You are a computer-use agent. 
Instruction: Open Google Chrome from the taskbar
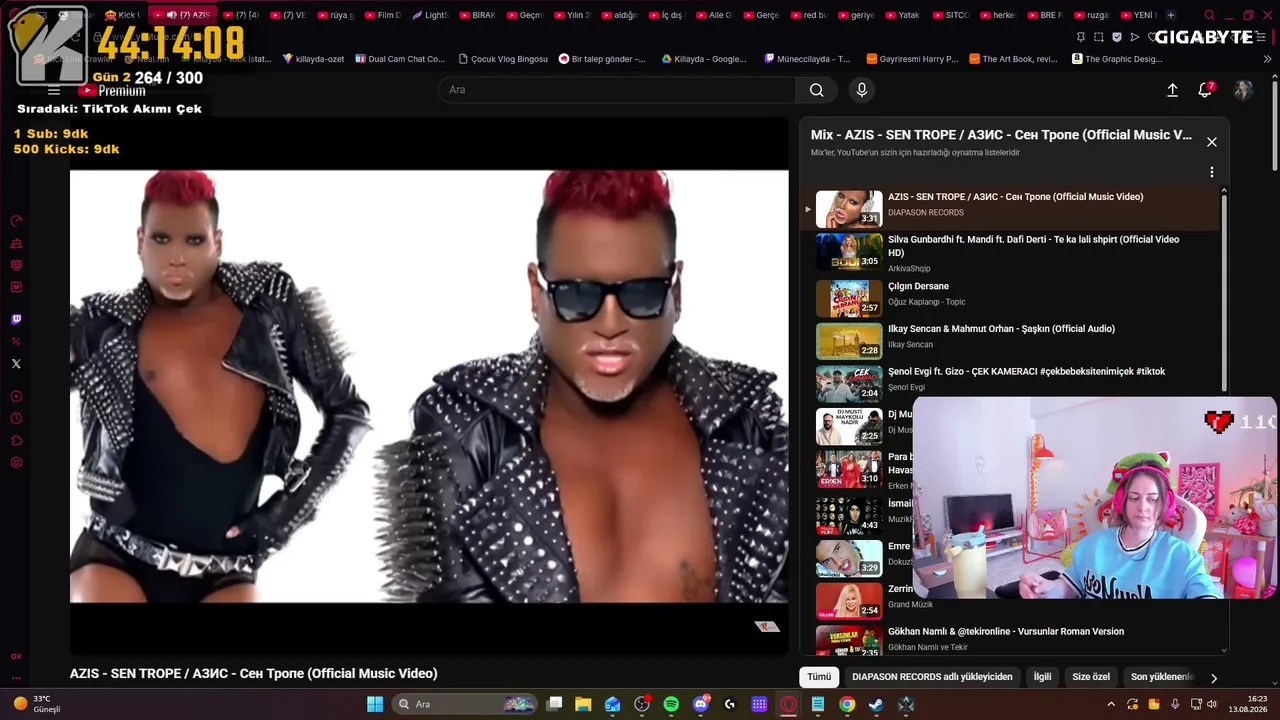coord(847,704)
